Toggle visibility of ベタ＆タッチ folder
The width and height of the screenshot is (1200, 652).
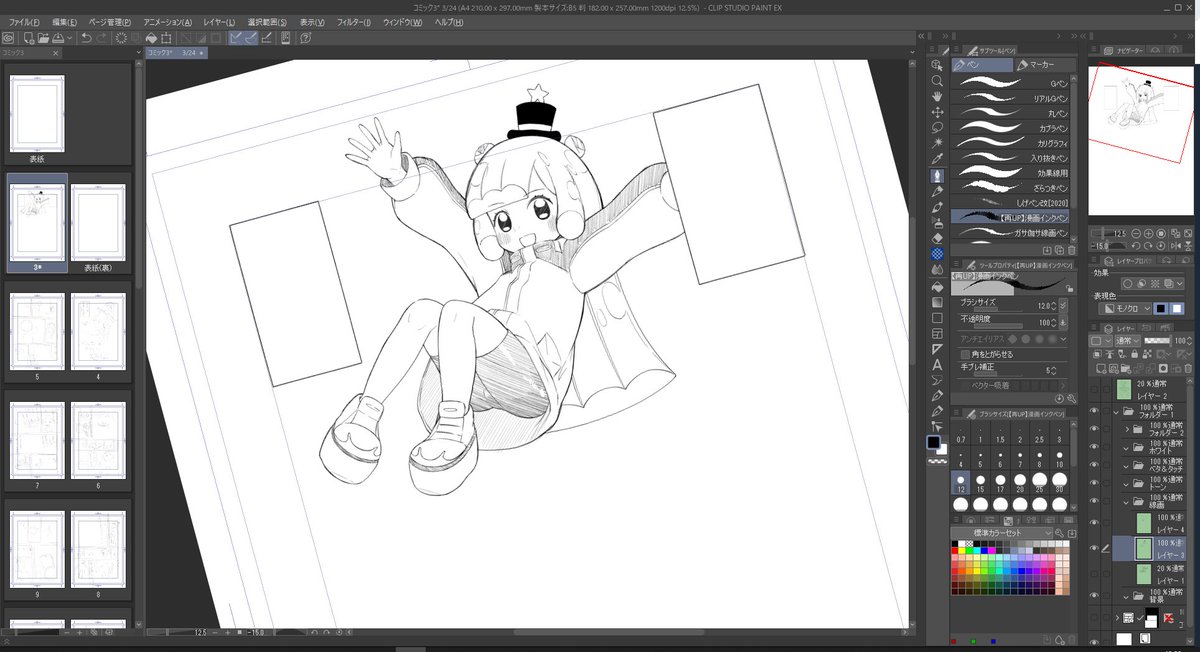pos(1093,465)
